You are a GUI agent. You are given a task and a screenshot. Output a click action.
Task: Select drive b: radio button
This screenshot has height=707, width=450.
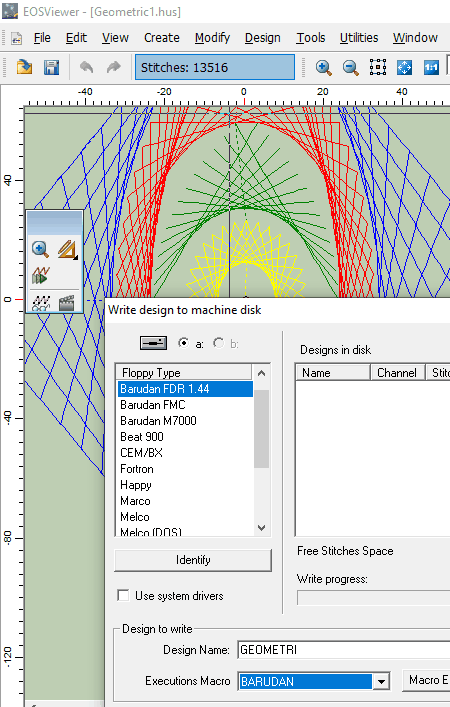(x=219, y=343)
